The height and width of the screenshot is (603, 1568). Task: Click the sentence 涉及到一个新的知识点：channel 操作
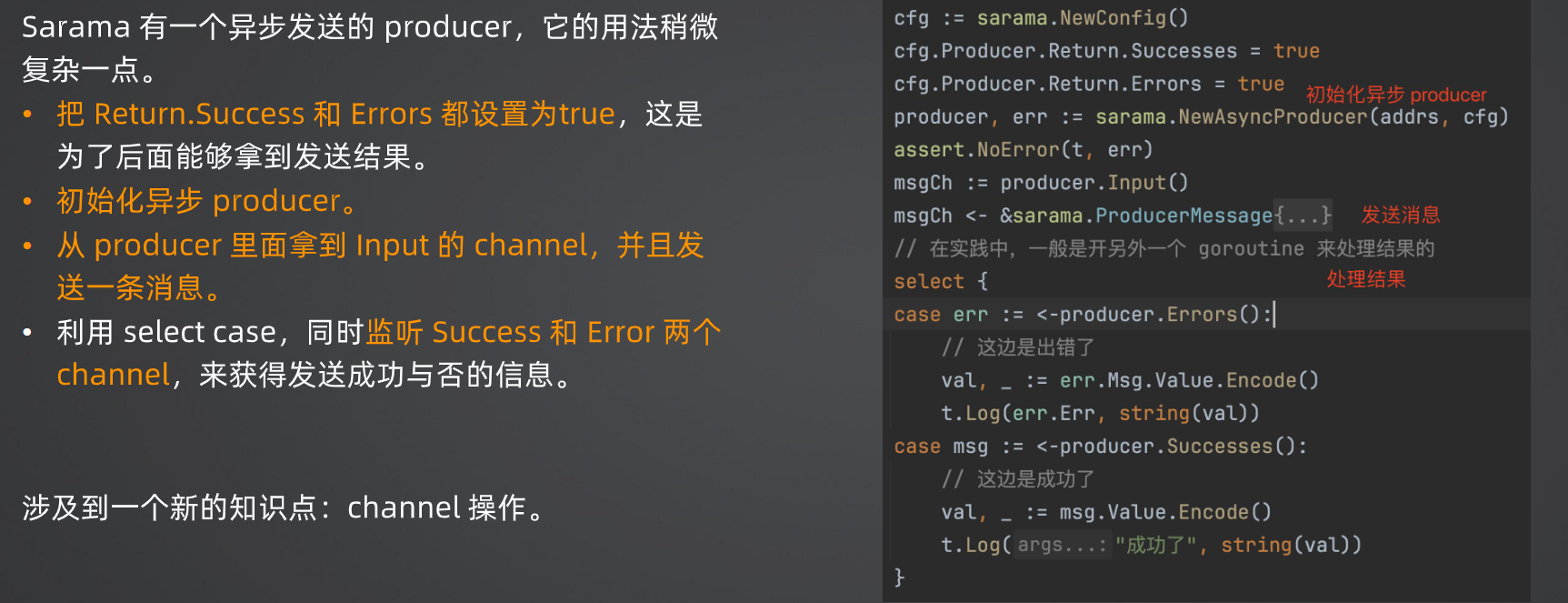point(284,508)
